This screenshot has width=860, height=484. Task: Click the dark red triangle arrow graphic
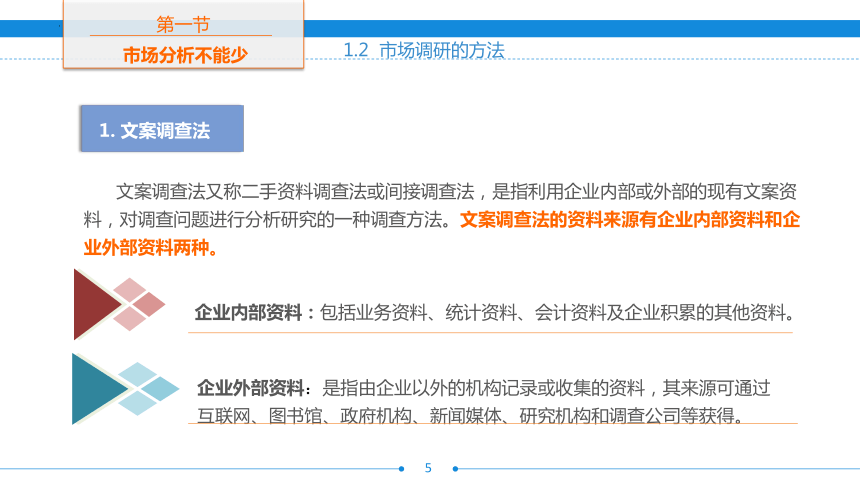coord(97,304)
